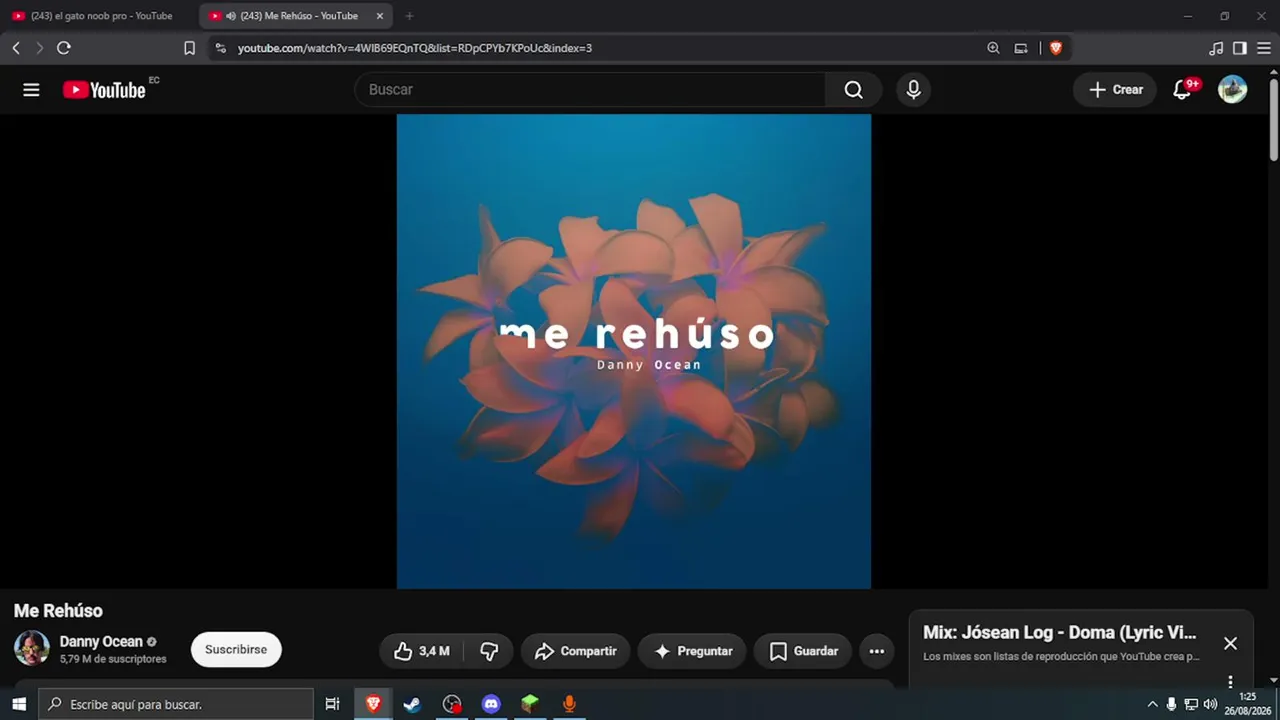Viewport: 1280px width, 720px height.
Task: Open a new browser tab
Action: (409, 16)
